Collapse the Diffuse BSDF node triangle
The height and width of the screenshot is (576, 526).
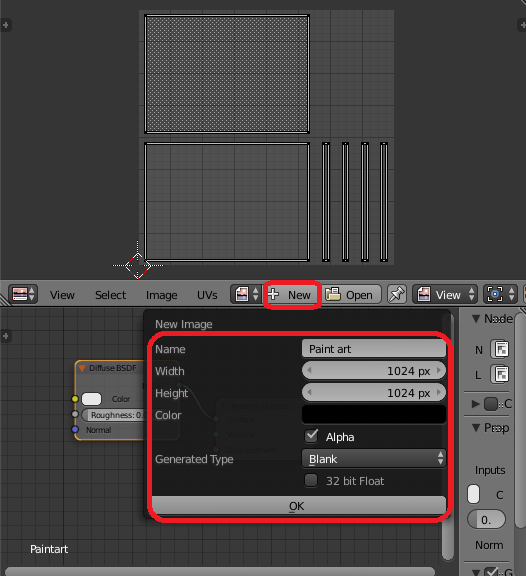(x=82, y=368)
